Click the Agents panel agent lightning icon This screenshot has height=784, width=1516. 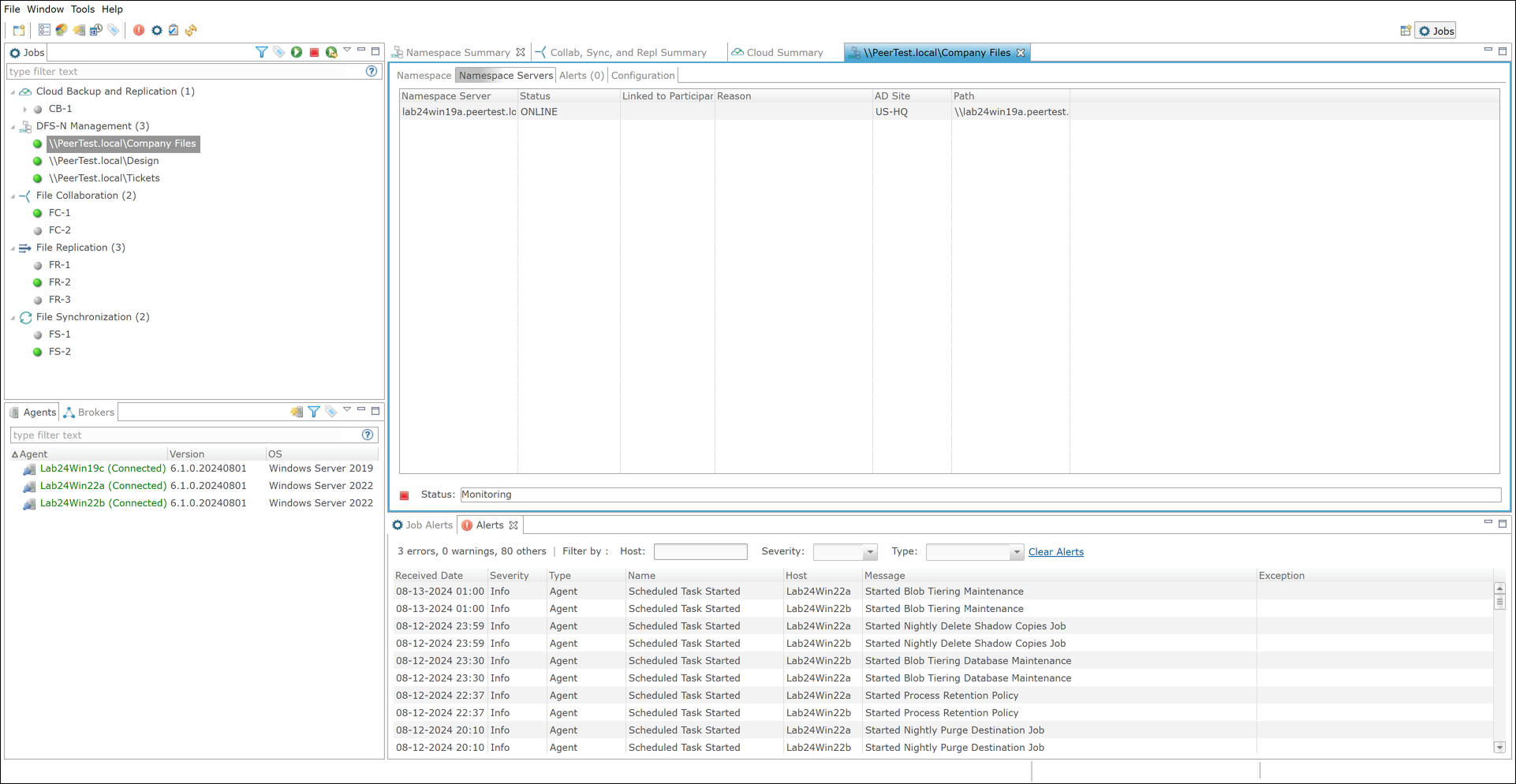click(297, 412)
